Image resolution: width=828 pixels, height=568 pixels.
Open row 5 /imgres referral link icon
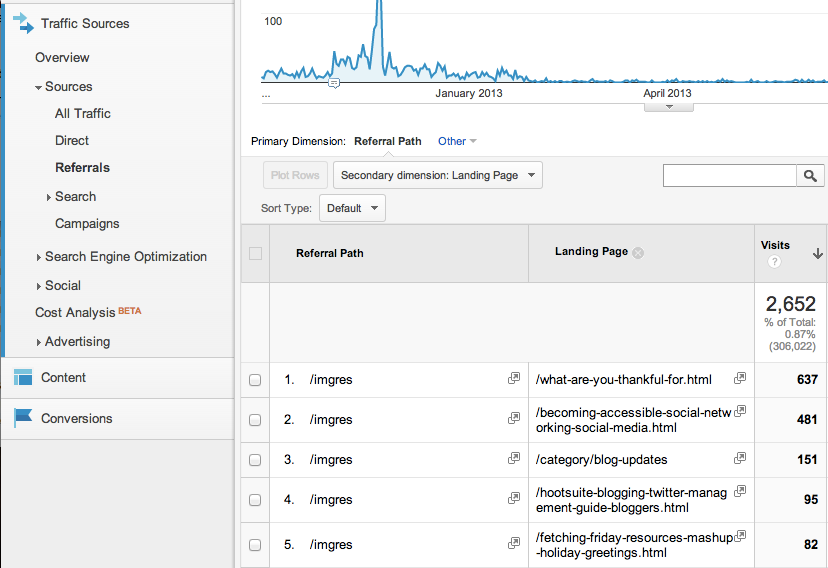coord(514,543)
